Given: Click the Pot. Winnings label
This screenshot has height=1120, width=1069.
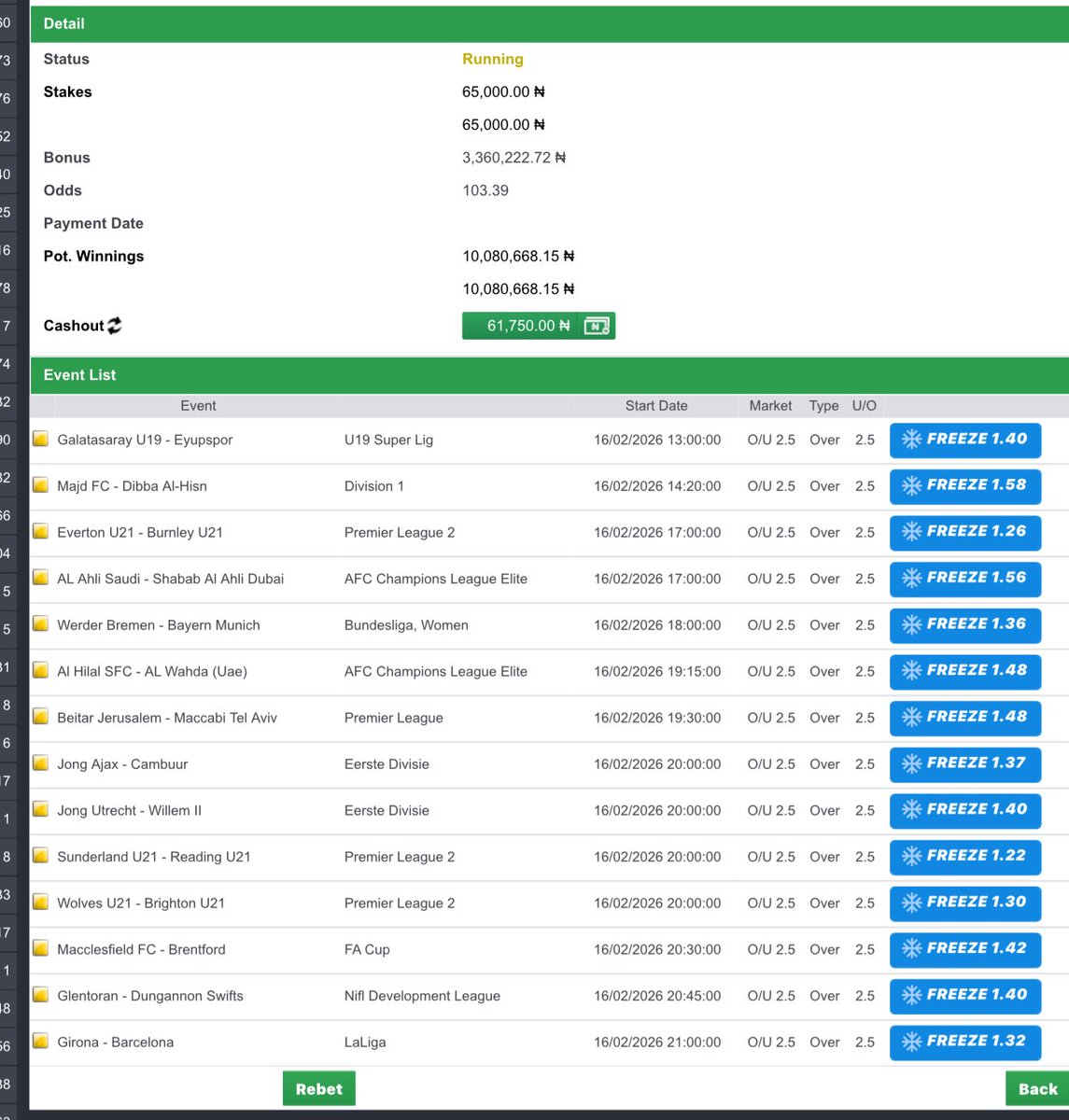Looking at the screenshot, I should (x=93, y=256).
